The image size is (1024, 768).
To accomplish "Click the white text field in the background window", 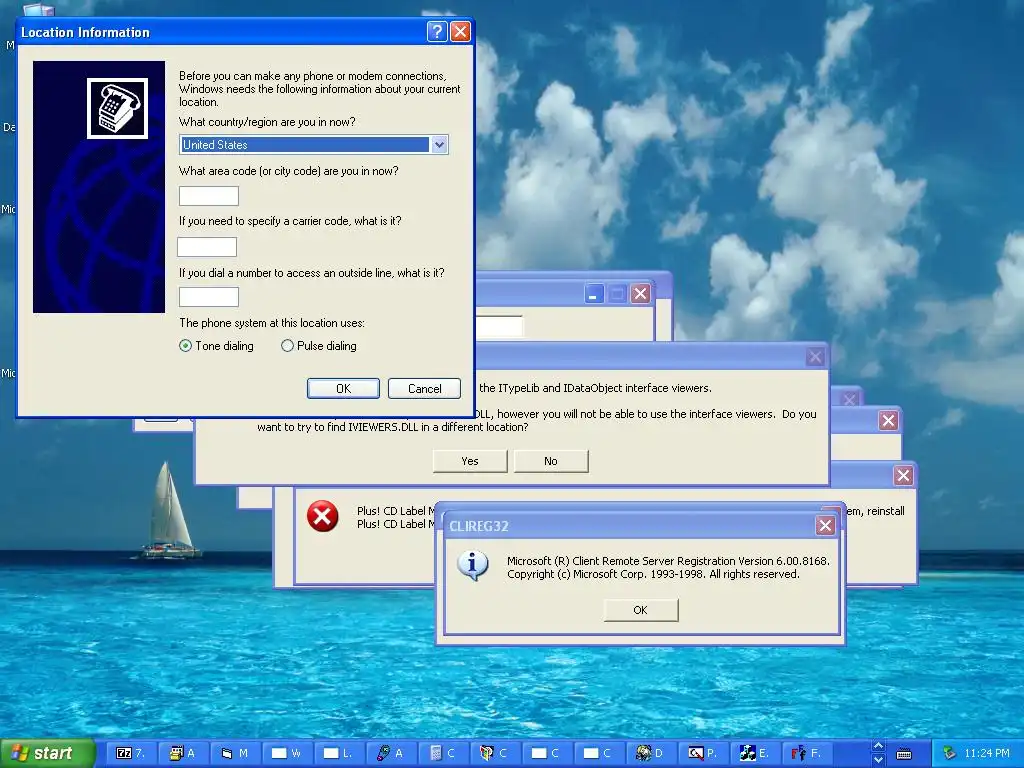I will pos(499,327).
